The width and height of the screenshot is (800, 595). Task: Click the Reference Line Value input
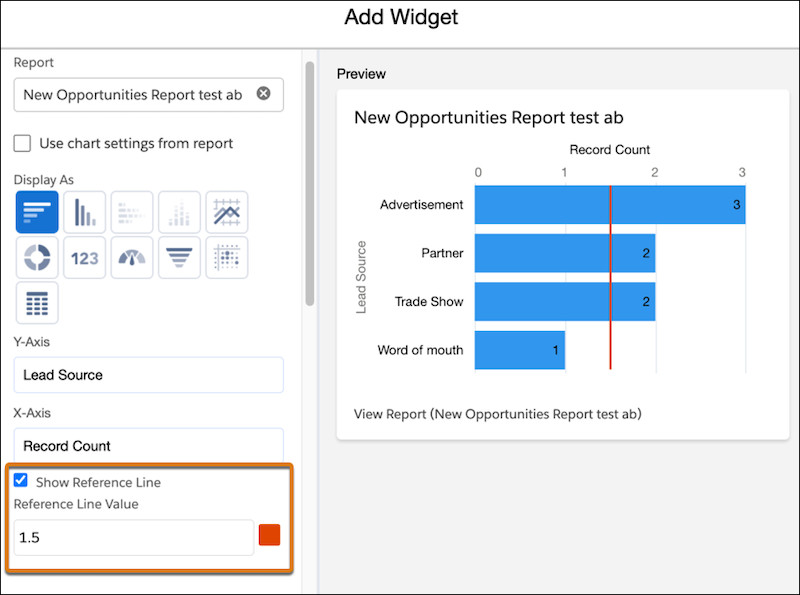click(133, 537)
